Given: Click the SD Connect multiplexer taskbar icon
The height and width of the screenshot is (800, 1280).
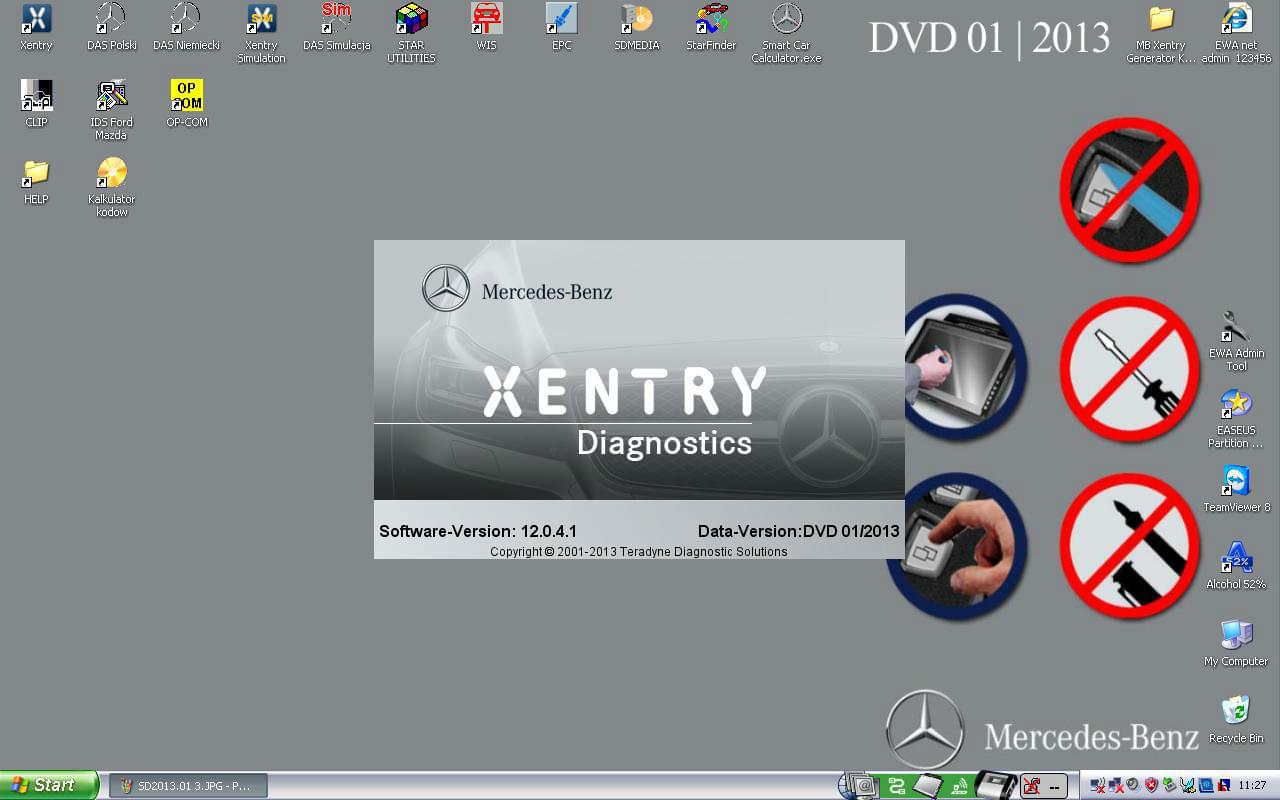Looking at the screenshot, I should point(996,785).
